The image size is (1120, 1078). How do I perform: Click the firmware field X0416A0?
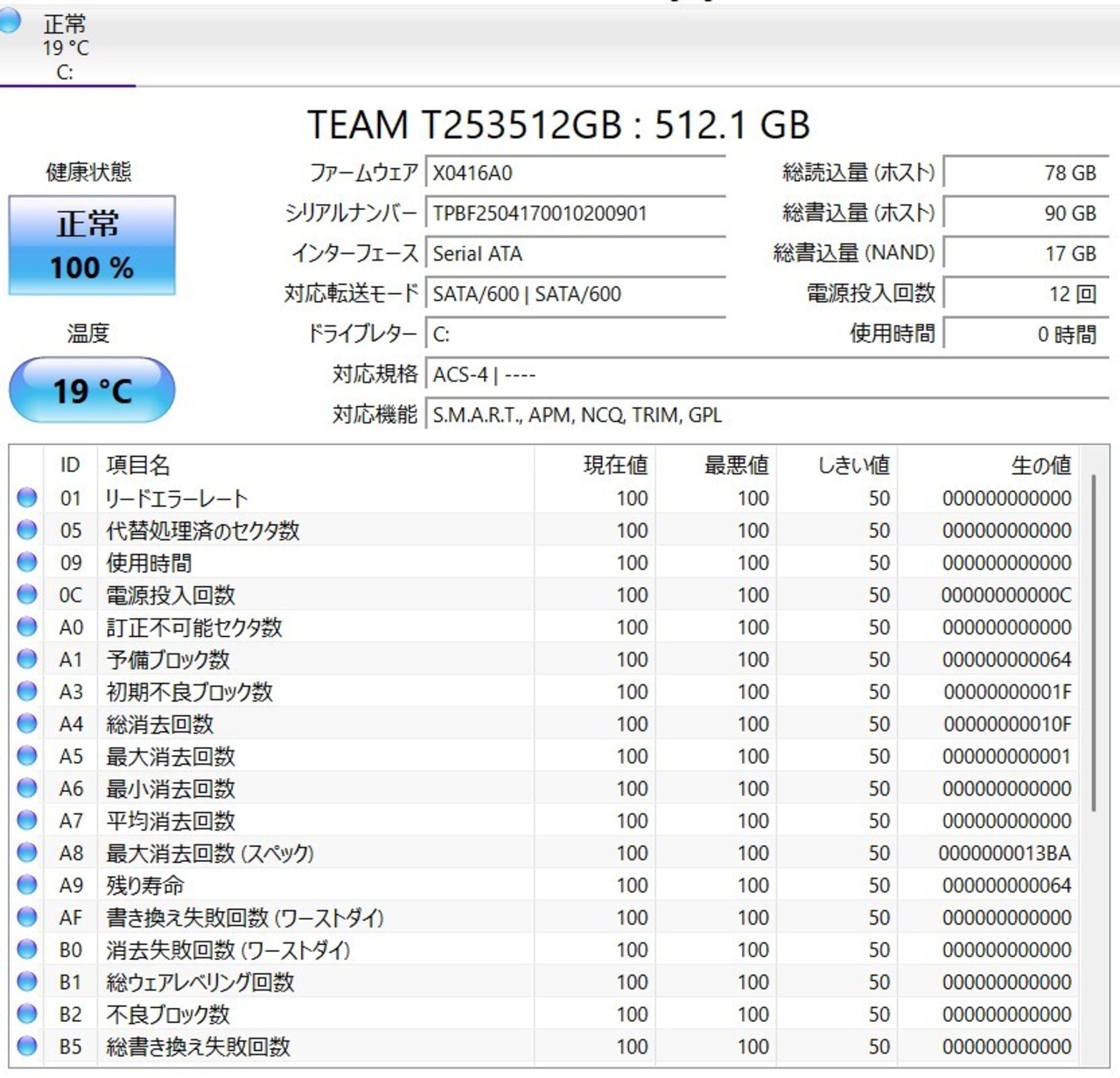pos(575,173)
